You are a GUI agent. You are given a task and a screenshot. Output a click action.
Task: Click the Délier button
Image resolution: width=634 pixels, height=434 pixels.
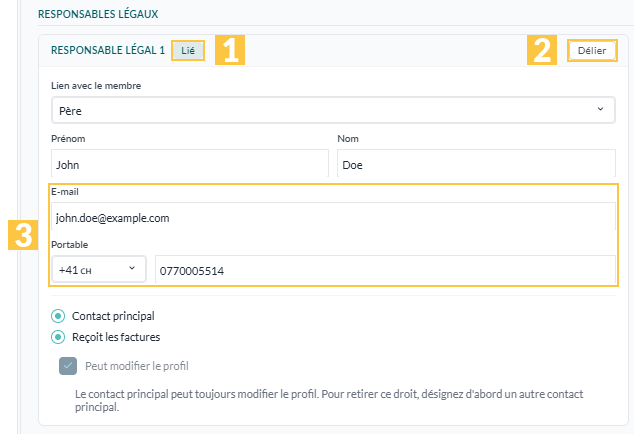click(592, 51)
